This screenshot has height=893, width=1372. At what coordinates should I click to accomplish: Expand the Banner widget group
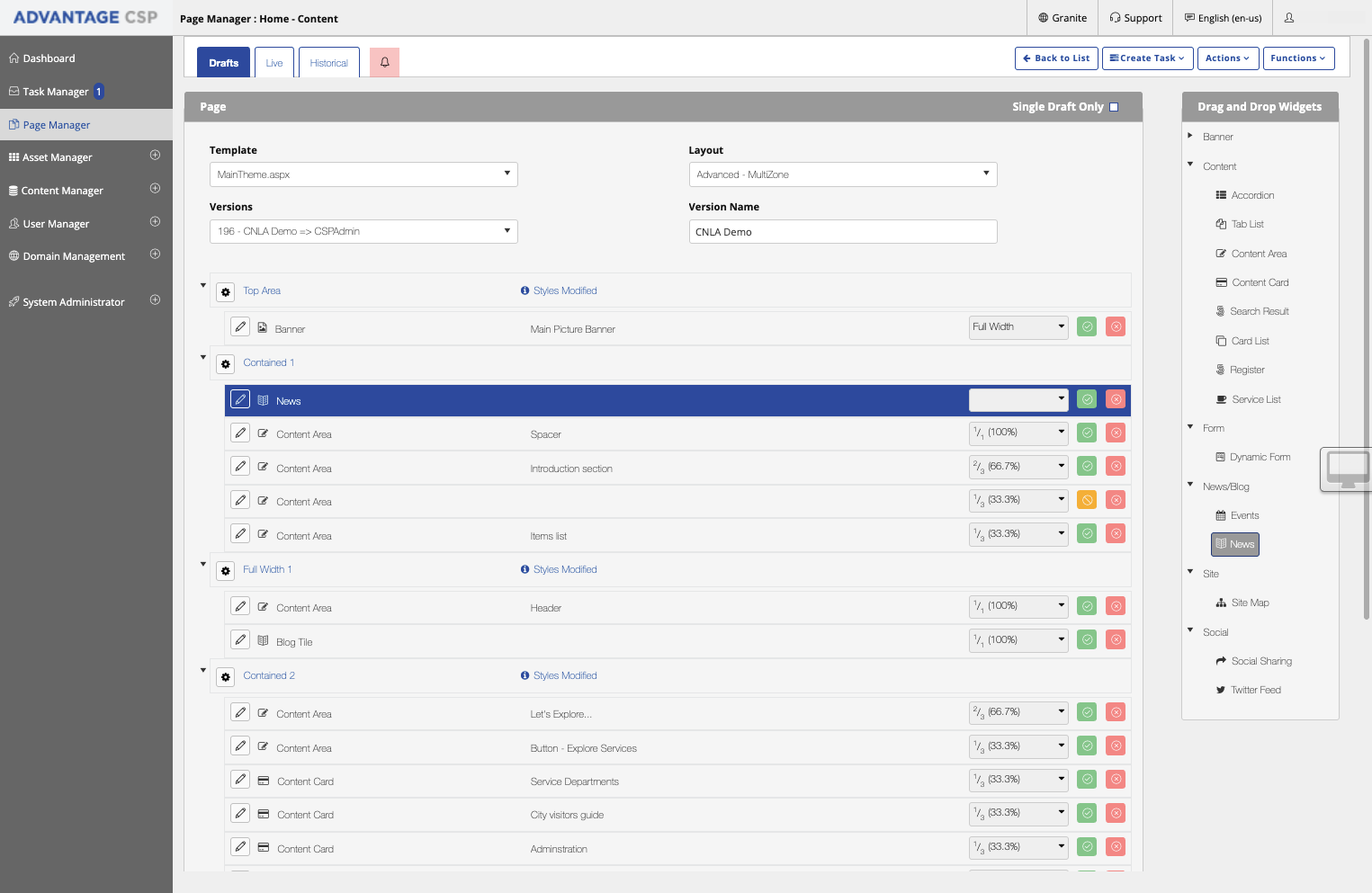pos(1190,136)
